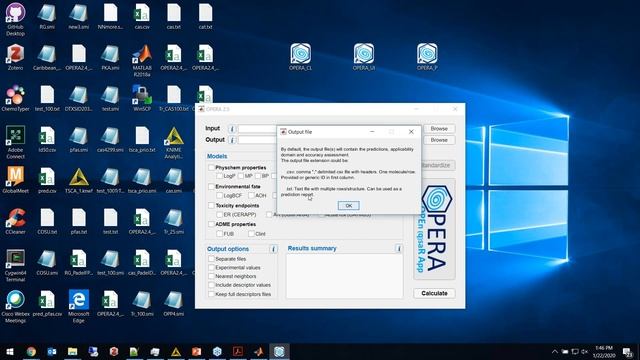Open the Input info icon
The width and height of the screenshot is (640, 360).
232,129
